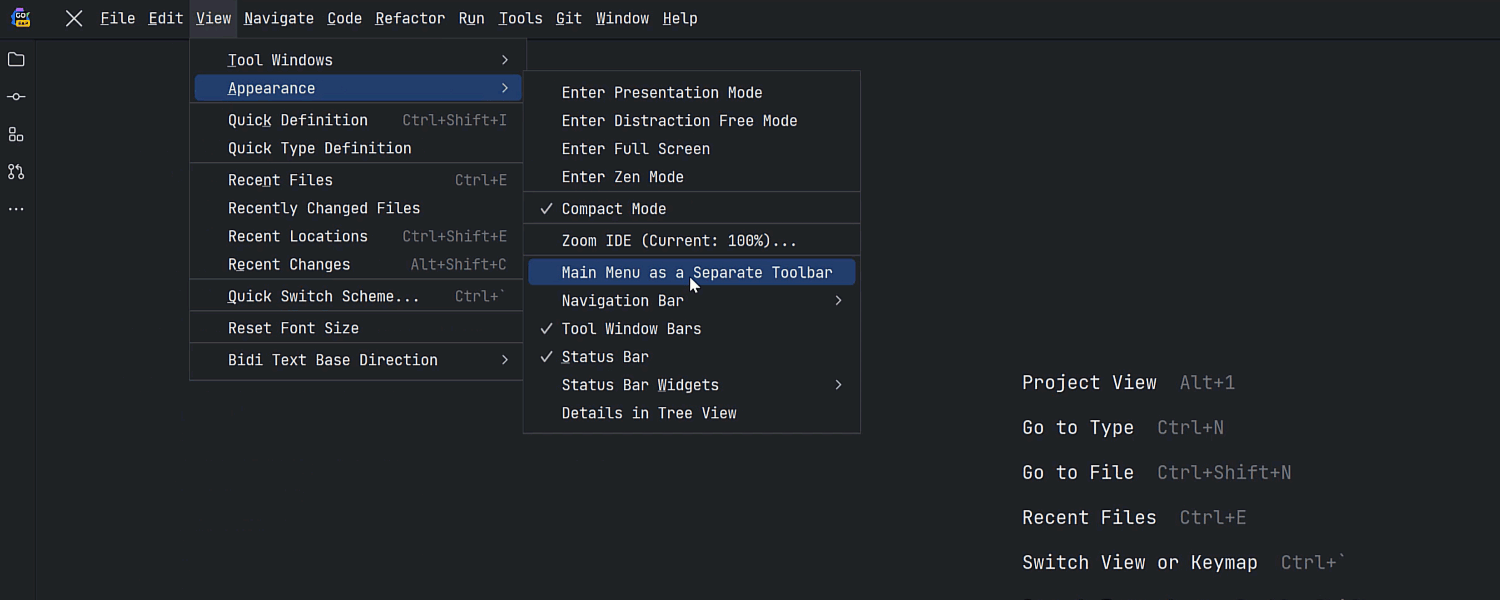Open the Structure tool window icon
This screenshot has width=1500, height=600.
[x=16, y=134]
